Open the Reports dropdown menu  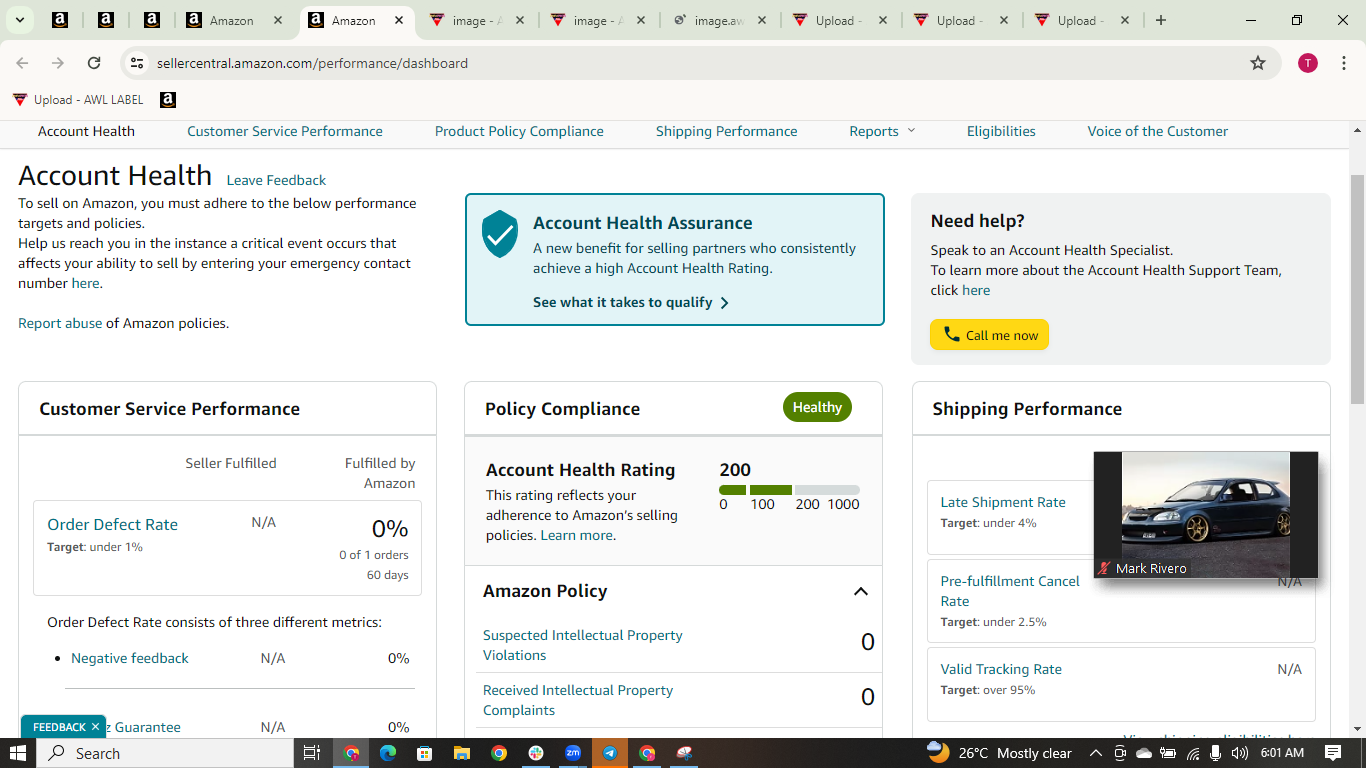pyautogui.click(x=882, y=131)
